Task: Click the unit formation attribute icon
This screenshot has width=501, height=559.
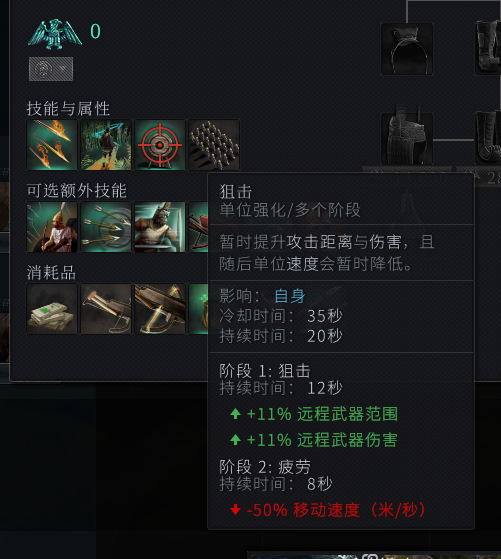Action: 214,145
